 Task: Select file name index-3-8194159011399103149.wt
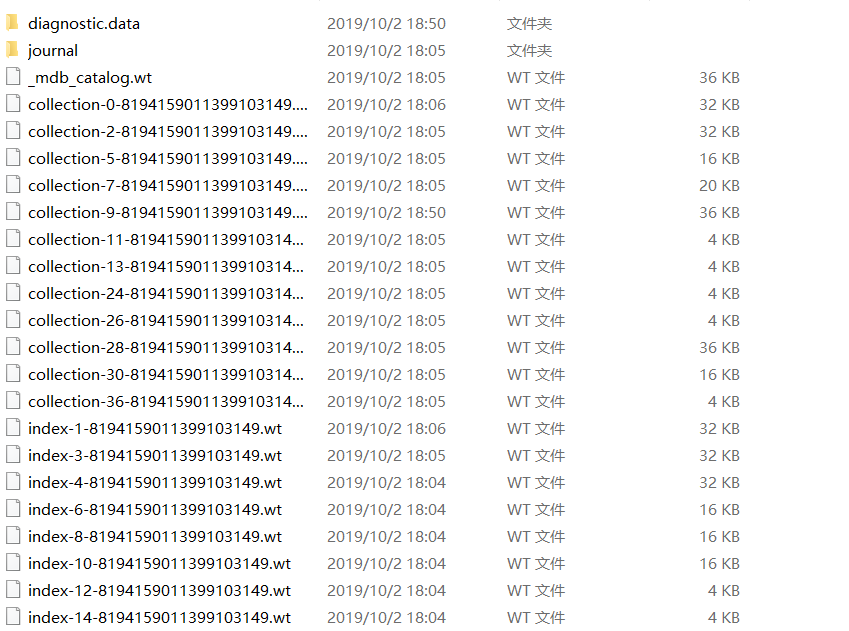(x=155, y=456)
